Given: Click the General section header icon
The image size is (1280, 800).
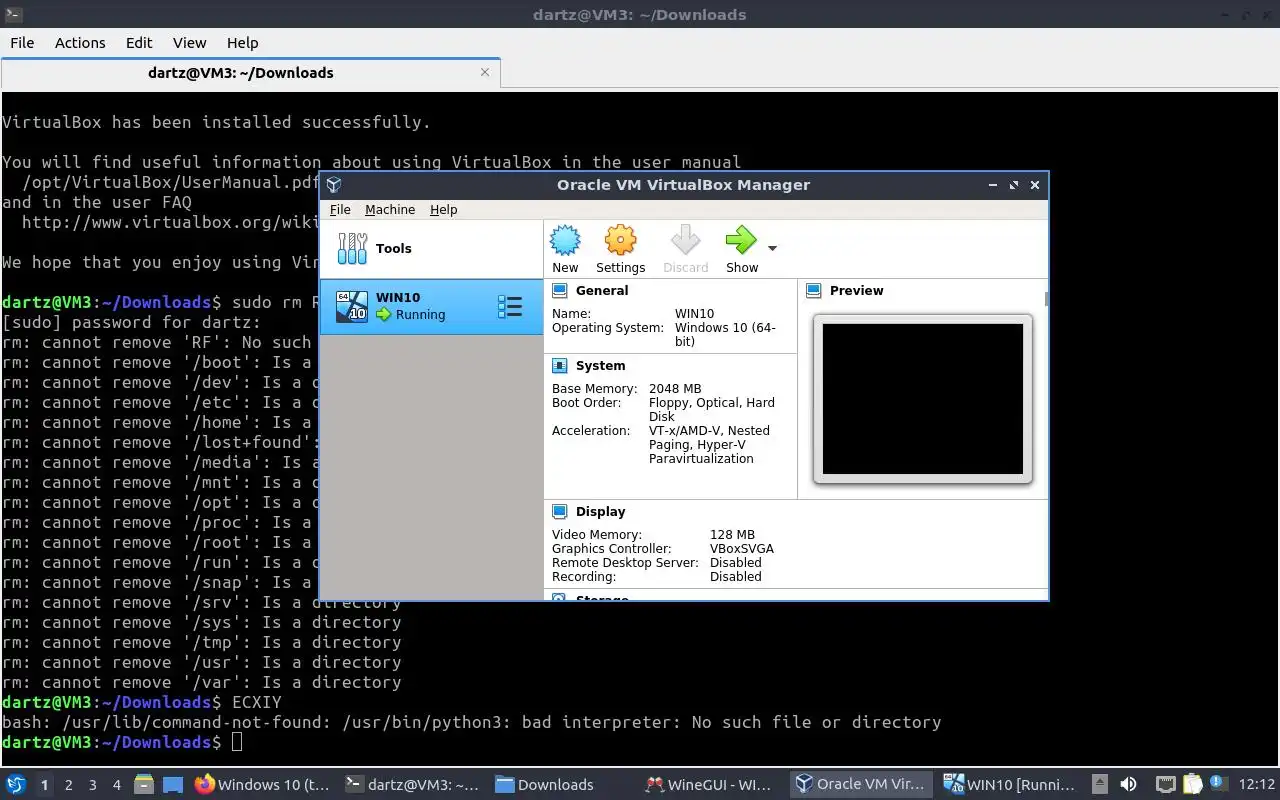Looking at the screenshot, I should click(x=560, y=291).
